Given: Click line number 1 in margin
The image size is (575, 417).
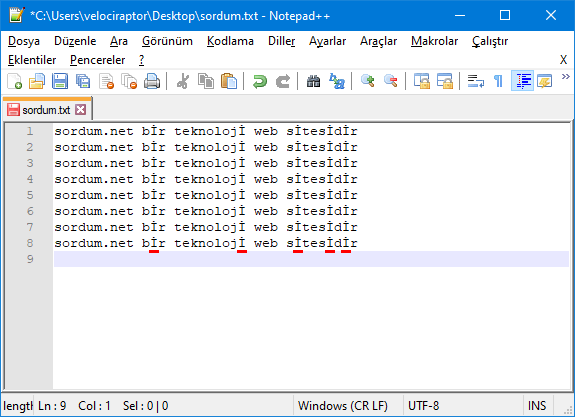Looking at the screenshot, I should tap(30, 131).
